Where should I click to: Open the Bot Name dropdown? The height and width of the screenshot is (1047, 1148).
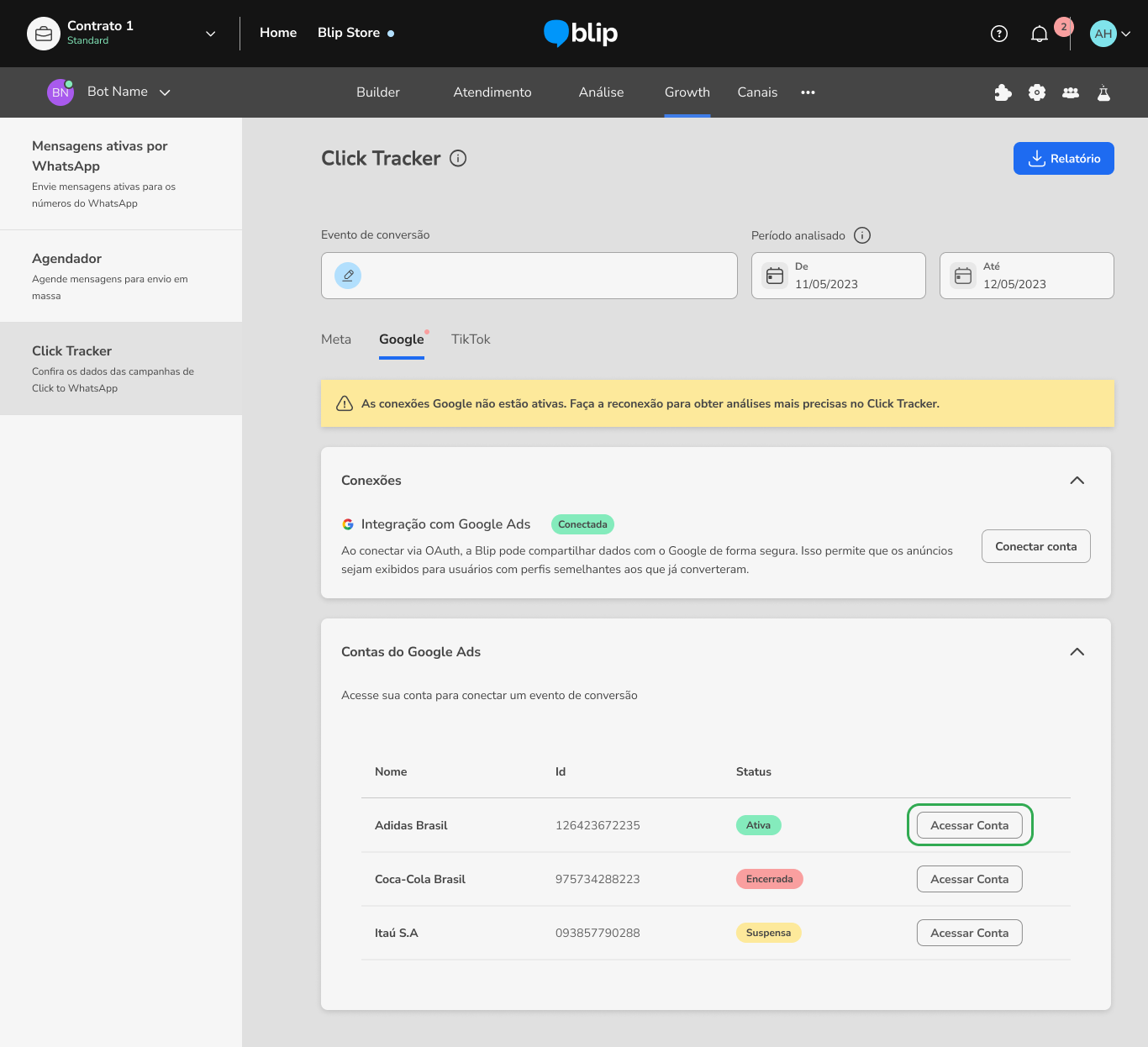coord(165,92)
